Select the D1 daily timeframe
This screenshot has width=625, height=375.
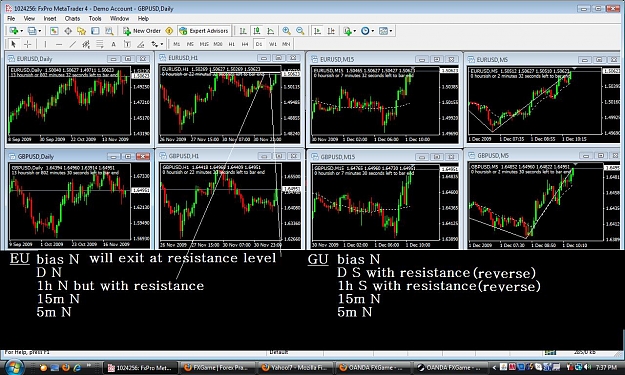pos(259,44)
